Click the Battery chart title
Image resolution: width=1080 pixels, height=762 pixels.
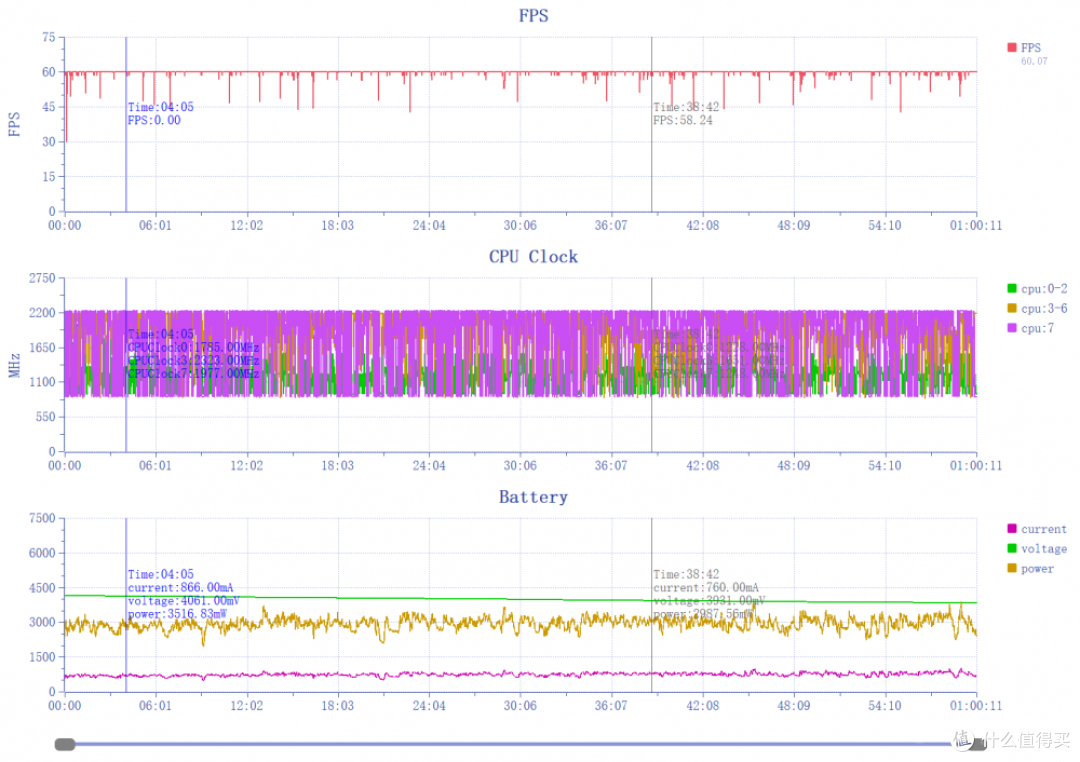(x=534, y=497)
